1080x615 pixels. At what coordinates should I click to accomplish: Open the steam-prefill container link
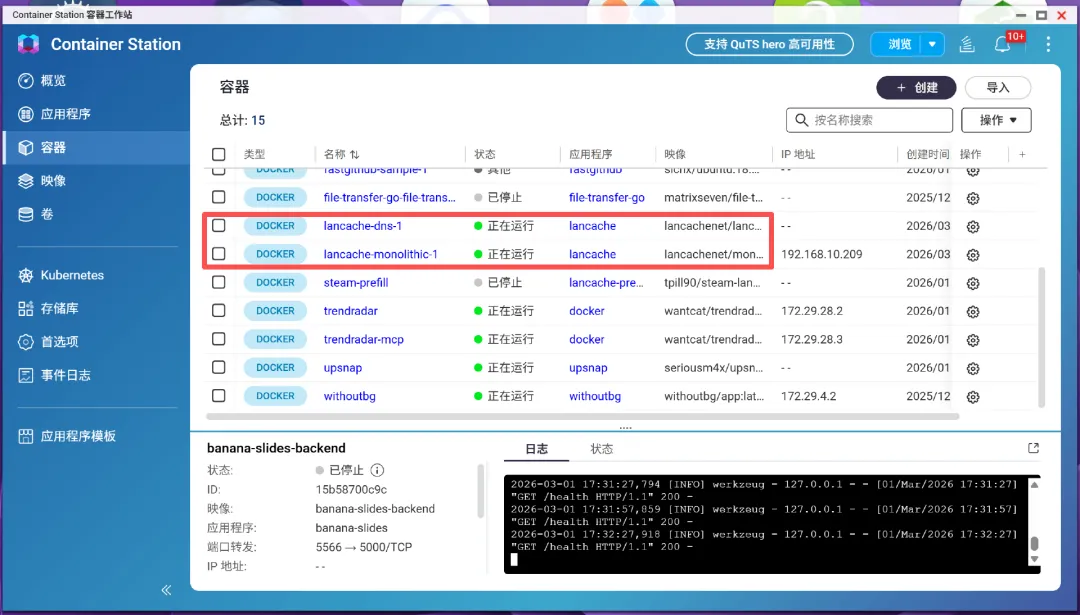pyautogui.click(x=356, y=282)
